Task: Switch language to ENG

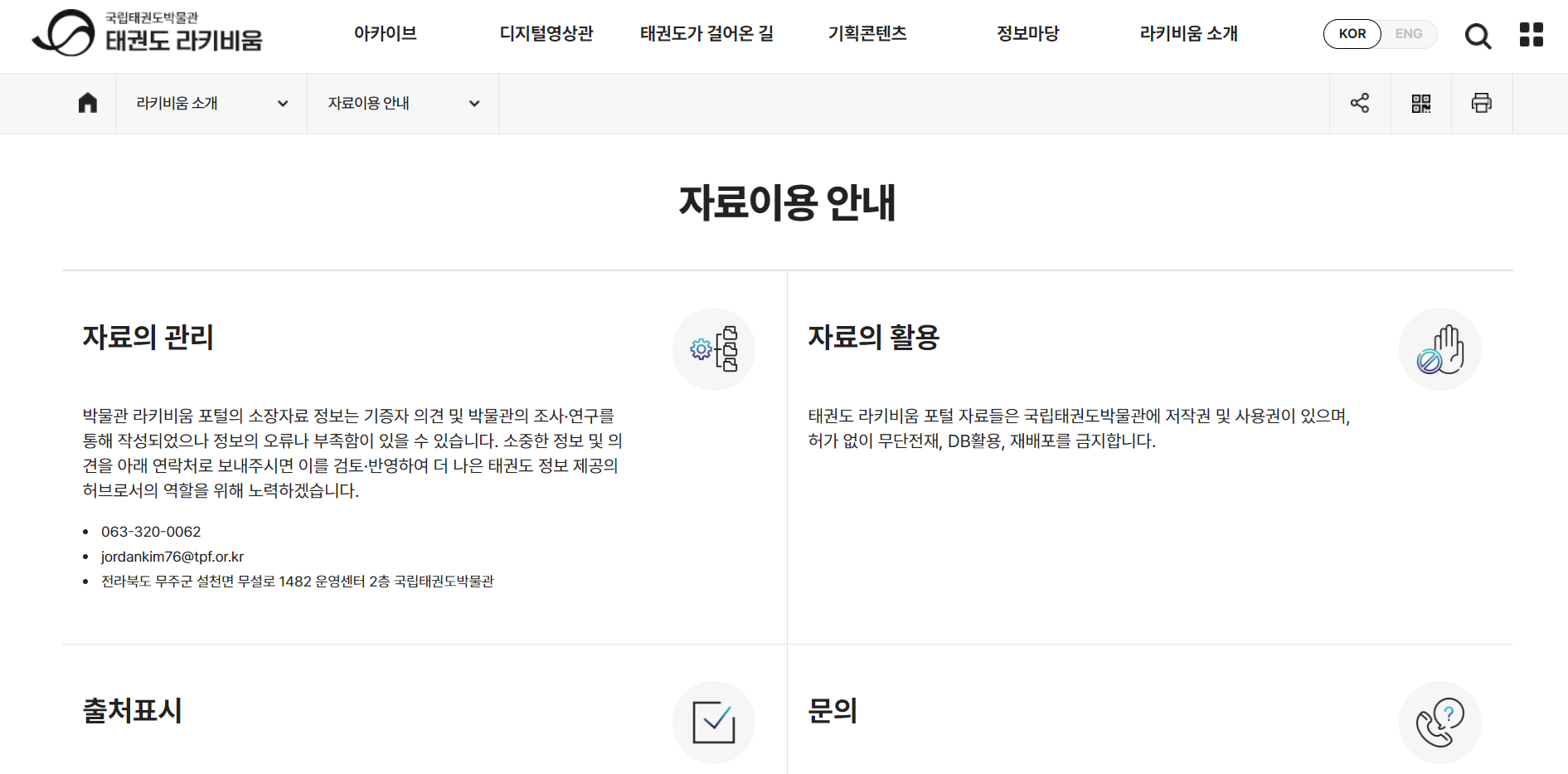Action: [x=1408, y=34]
